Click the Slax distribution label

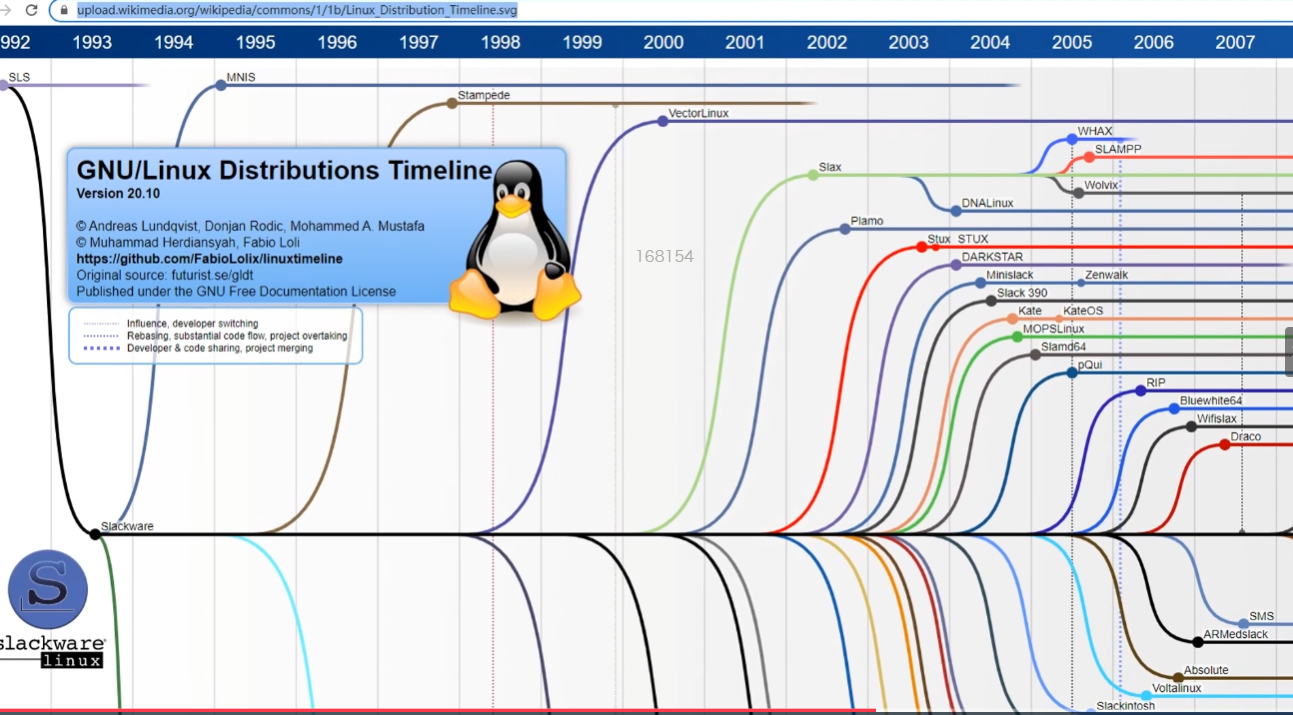pos(830,167)
